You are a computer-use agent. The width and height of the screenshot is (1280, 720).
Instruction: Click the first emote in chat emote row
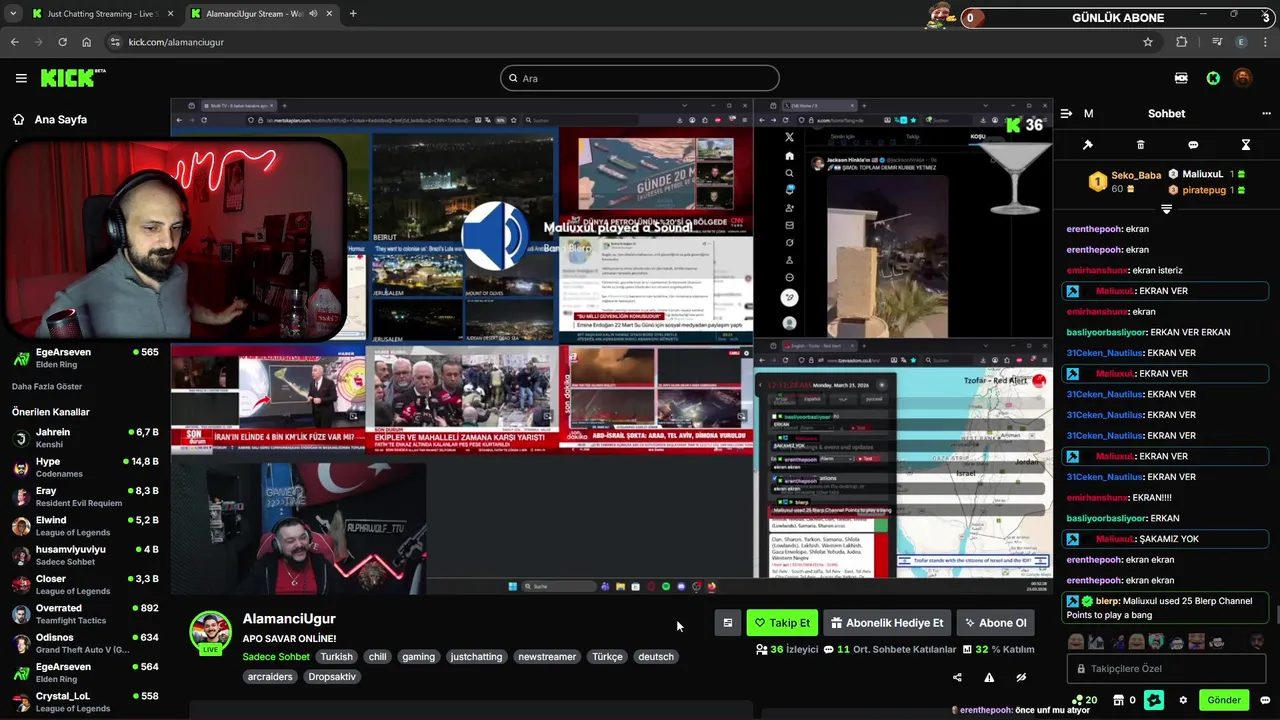[x=1074, y=642]
